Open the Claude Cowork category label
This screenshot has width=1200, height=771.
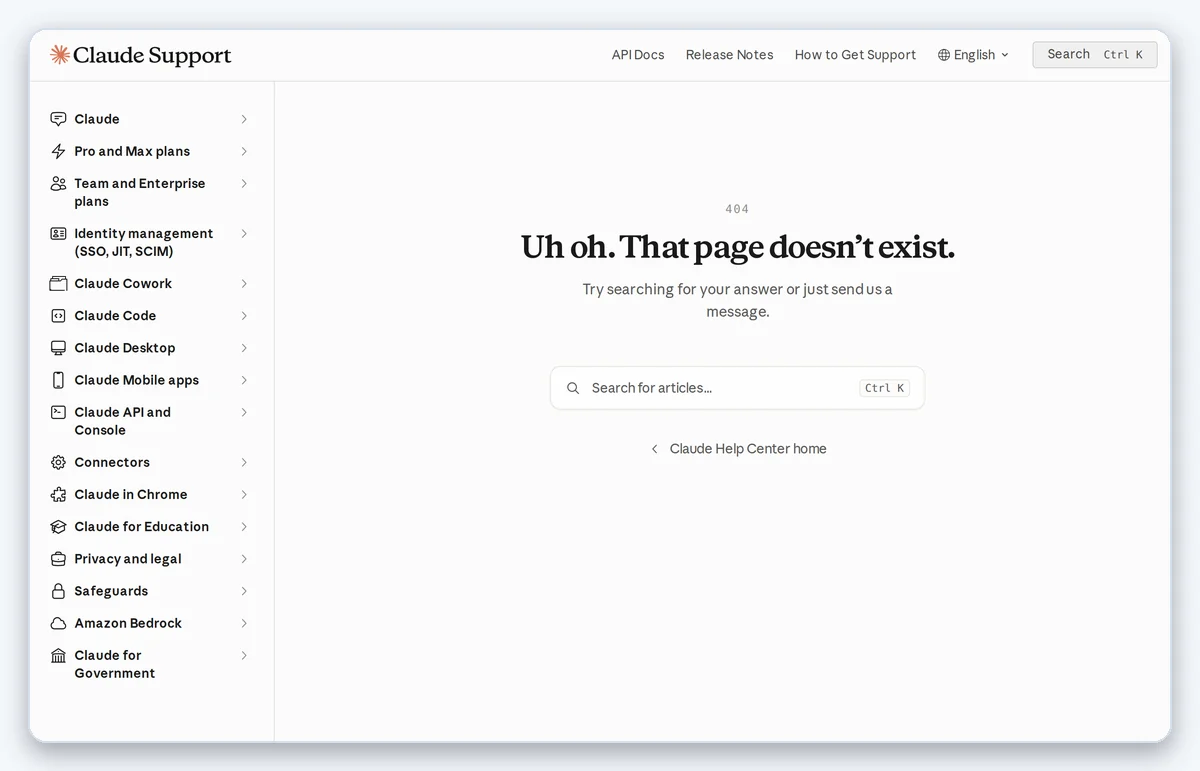(123, 283)
